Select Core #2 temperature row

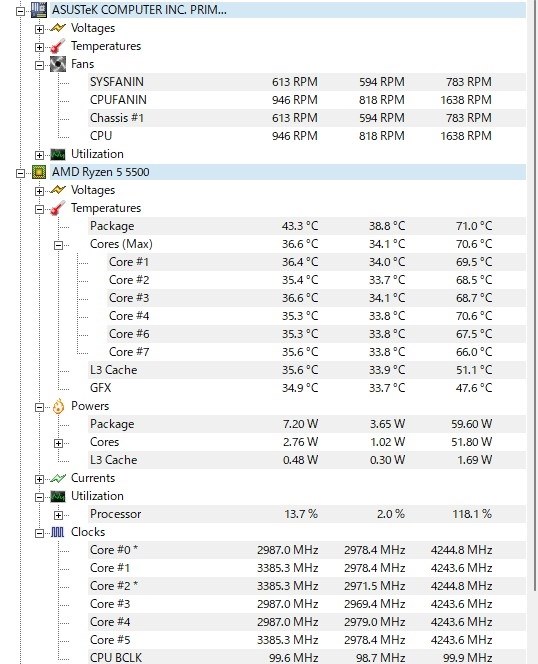pyautogui.click(x=316, y=280)
